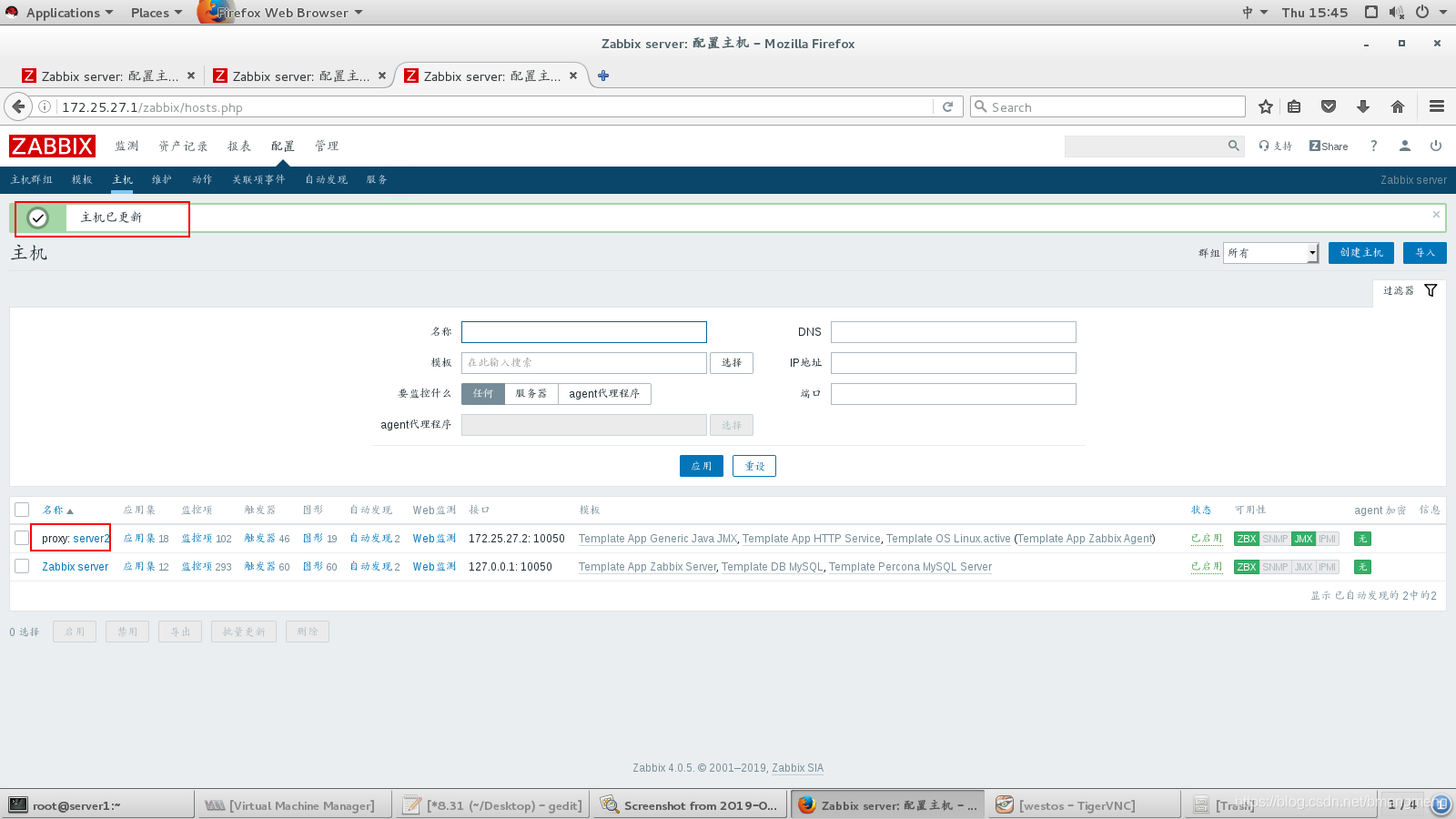Image resolution: width=1456 pixels, height=819 pixels.
Task: Open the downloads arrow icon
Action: coord(1363,106)
